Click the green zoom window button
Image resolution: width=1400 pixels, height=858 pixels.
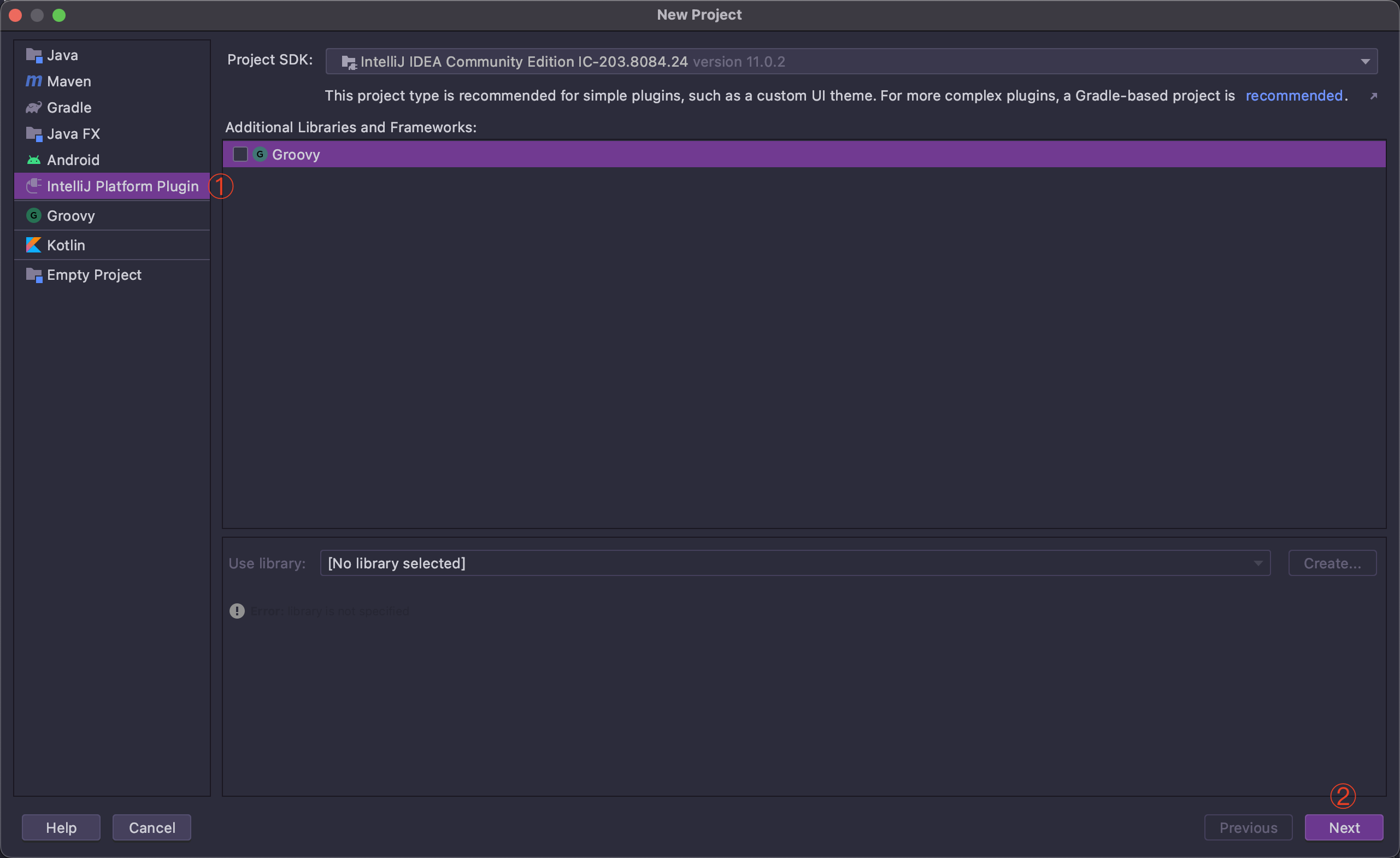click(59, 15)
